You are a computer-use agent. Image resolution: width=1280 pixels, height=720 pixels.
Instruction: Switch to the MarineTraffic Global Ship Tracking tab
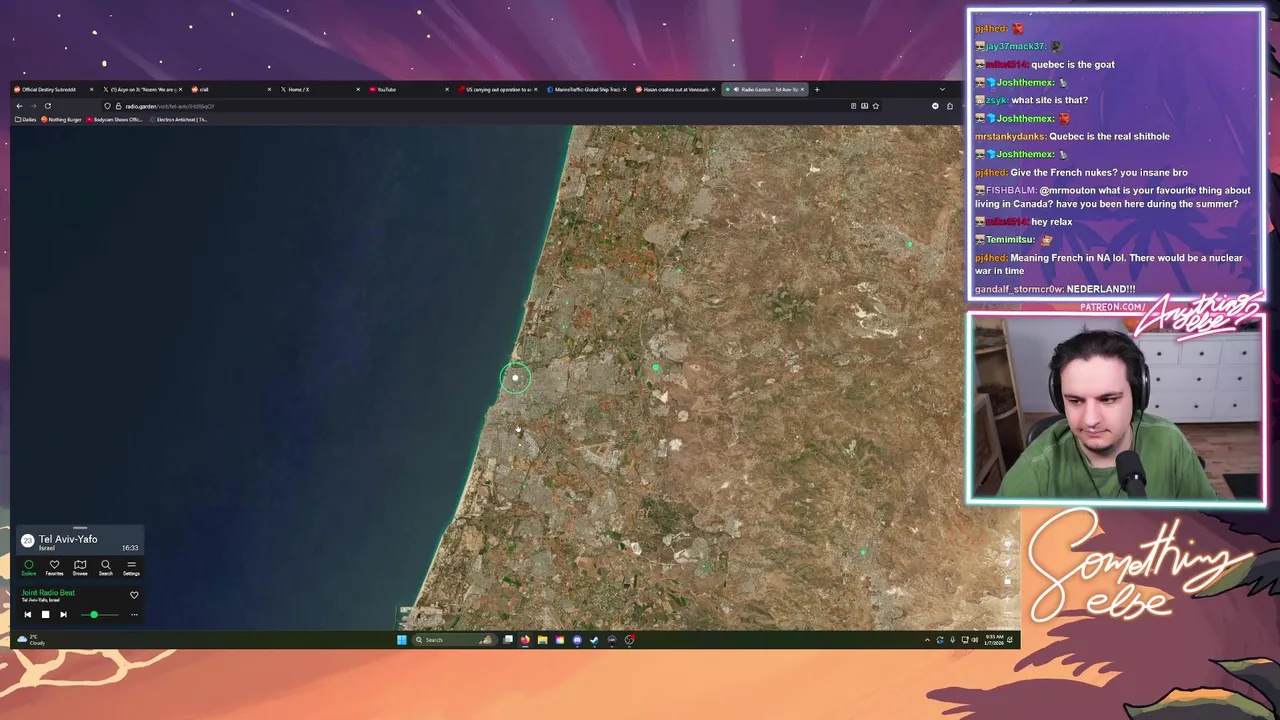pos(586,89)
